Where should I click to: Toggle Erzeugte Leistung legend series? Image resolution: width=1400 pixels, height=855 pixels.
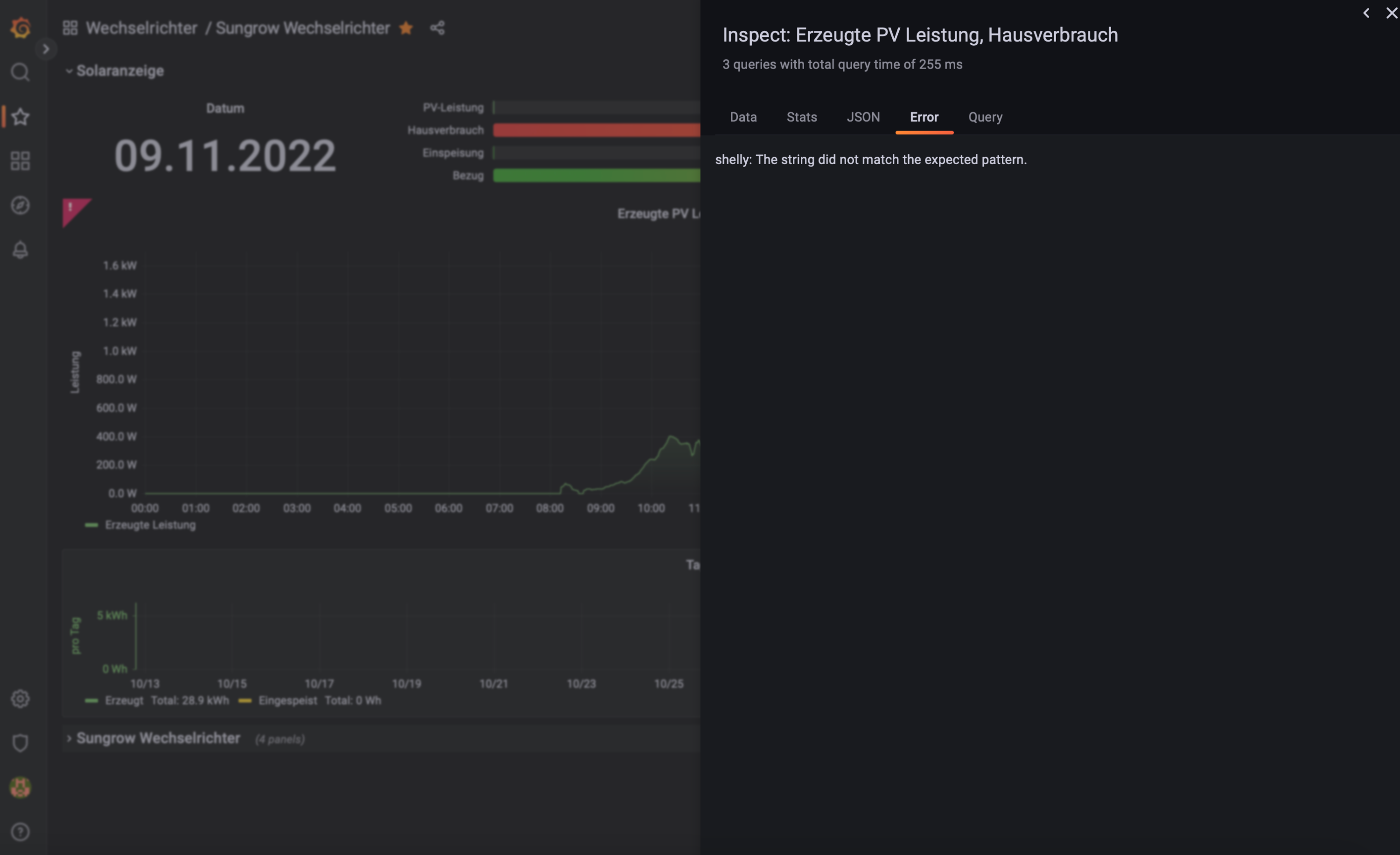(150, 525)
